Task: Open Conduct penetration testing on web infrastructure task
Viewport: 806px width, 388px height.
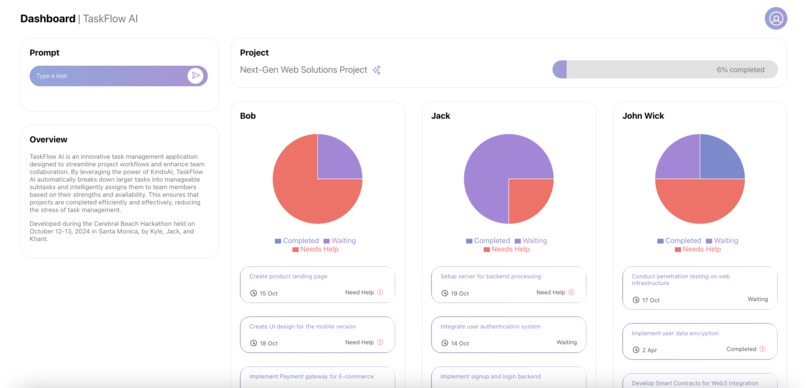Action: tap(700, 288)
